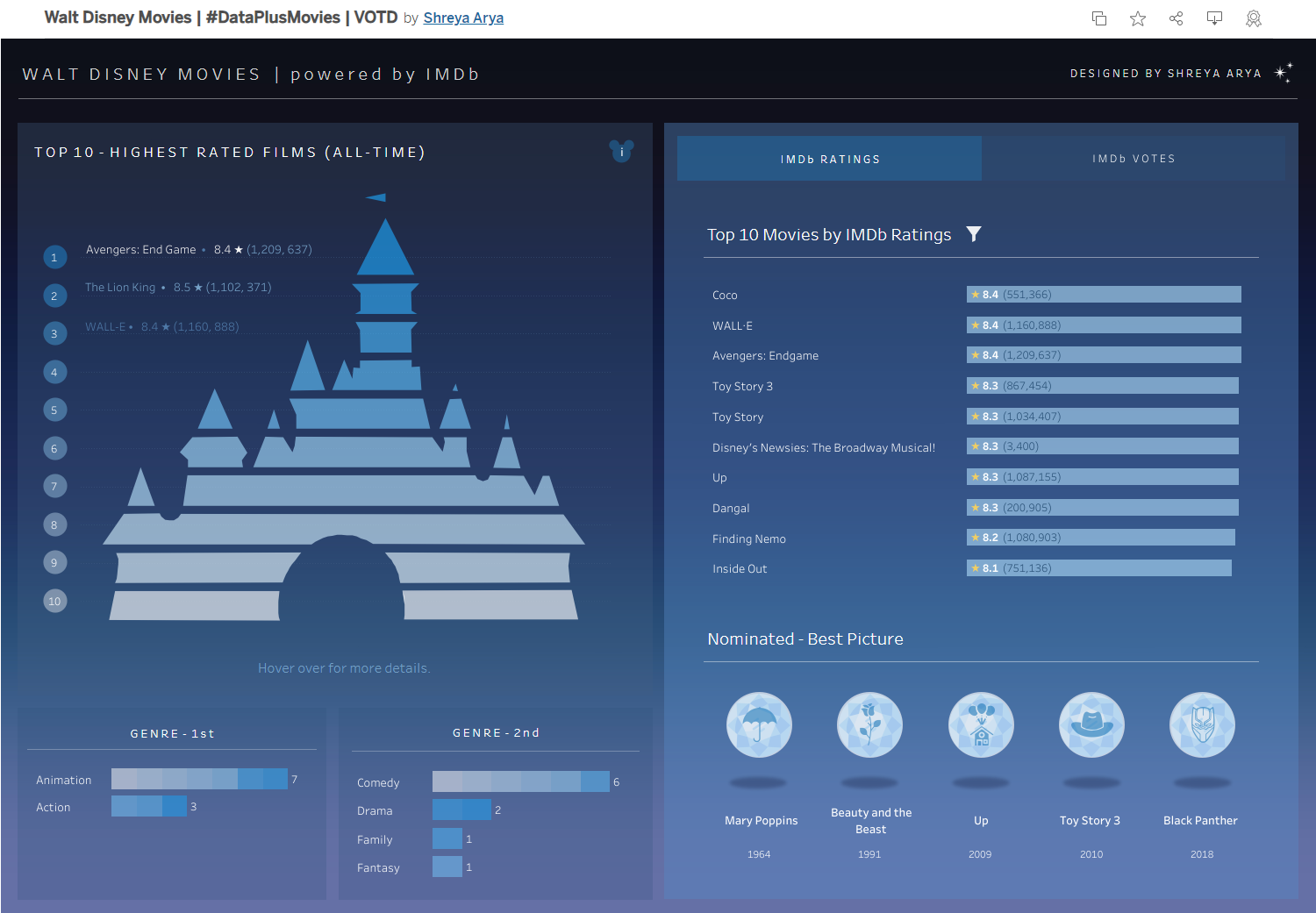
Task: Click the 'GENRE - 1st' heading
Action: (173, 734)
